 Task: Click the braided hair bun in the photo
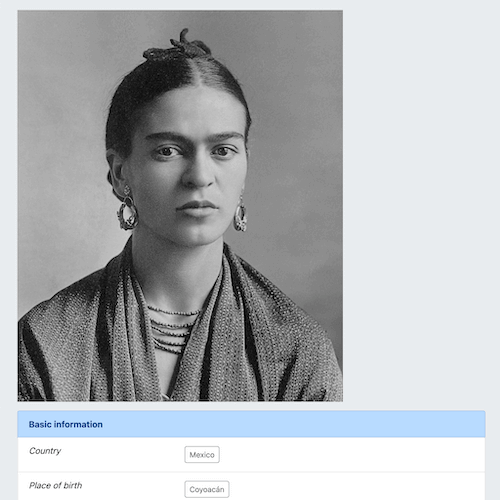tap(178, 48)
